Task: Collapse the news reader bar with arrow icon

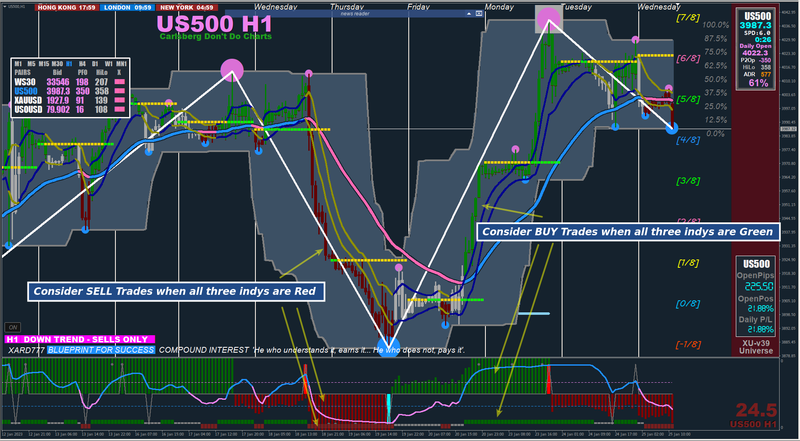Action: coord(468,14)
